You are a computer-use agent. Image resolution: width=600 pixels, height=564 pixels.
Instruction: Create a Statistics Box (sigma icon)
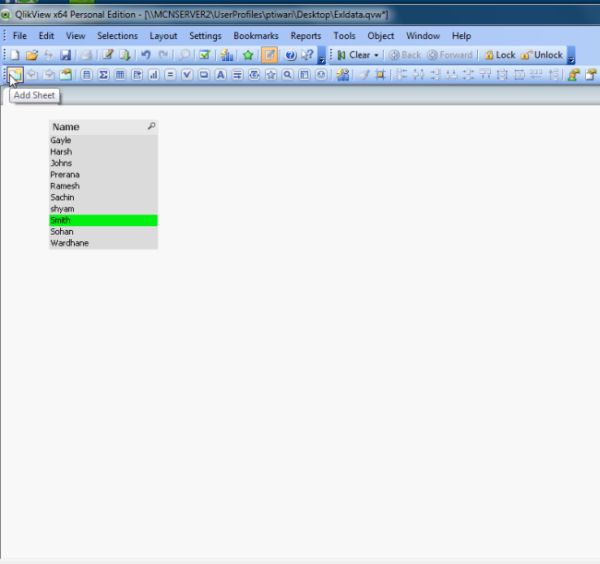103,75
